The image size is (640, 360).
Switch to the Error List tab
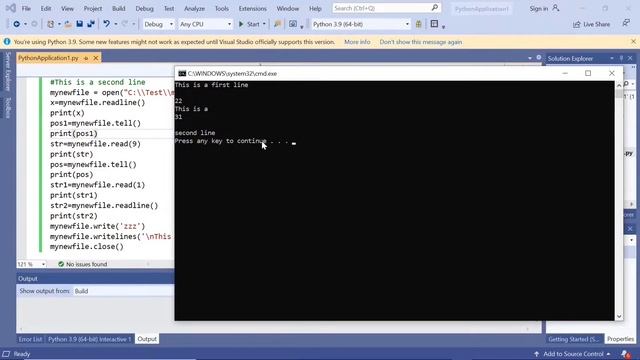(30, 339)
